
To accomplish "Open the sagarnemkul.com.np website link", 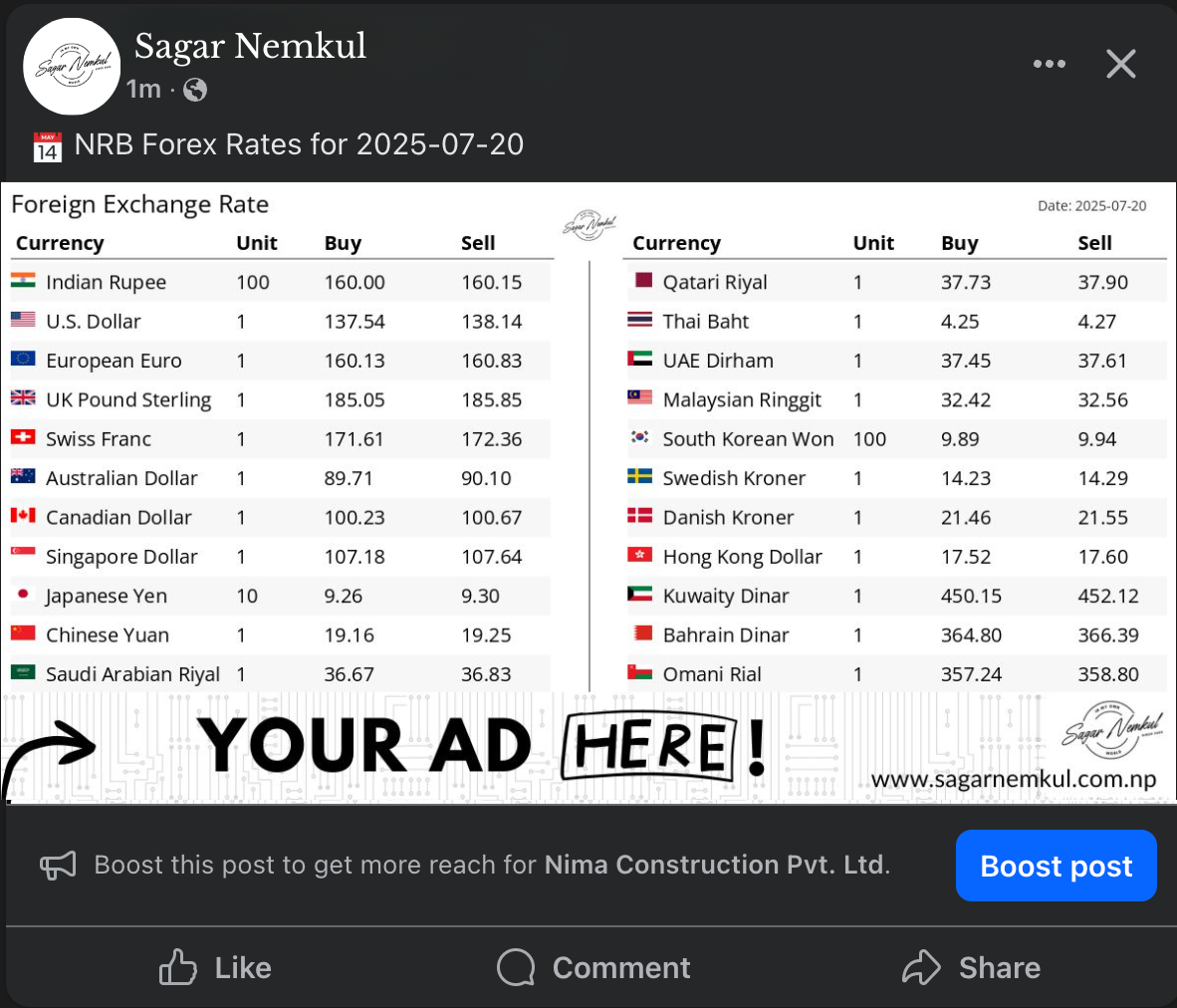I will [x=1014, y=782].
